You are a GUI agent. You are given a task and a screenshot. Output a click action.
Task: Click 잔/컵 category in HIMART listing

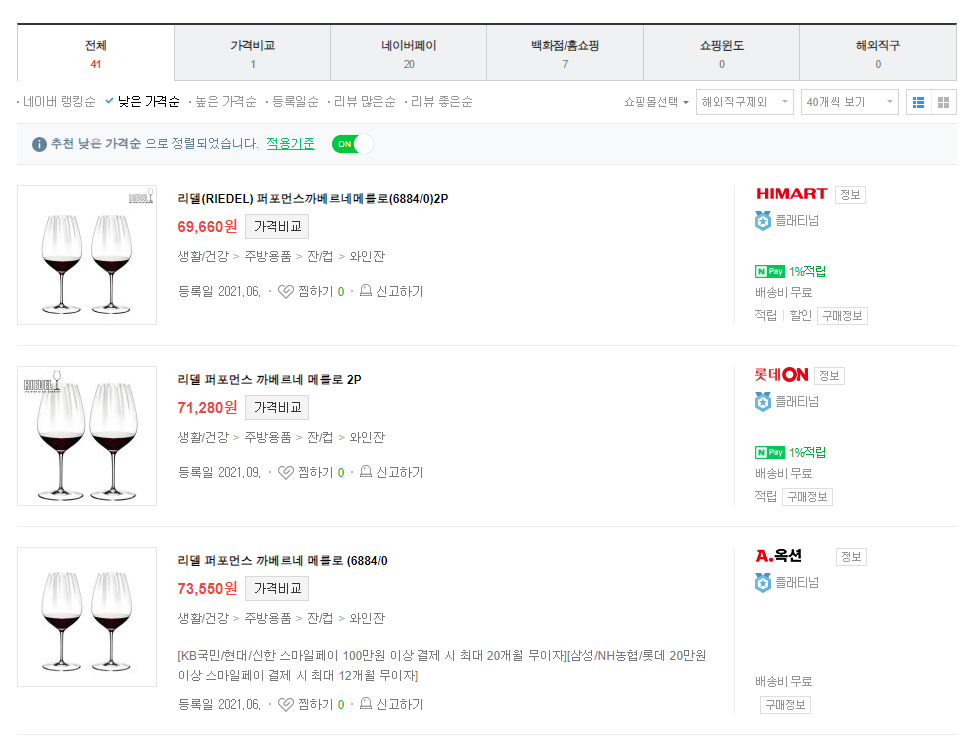tap(320, 256)
